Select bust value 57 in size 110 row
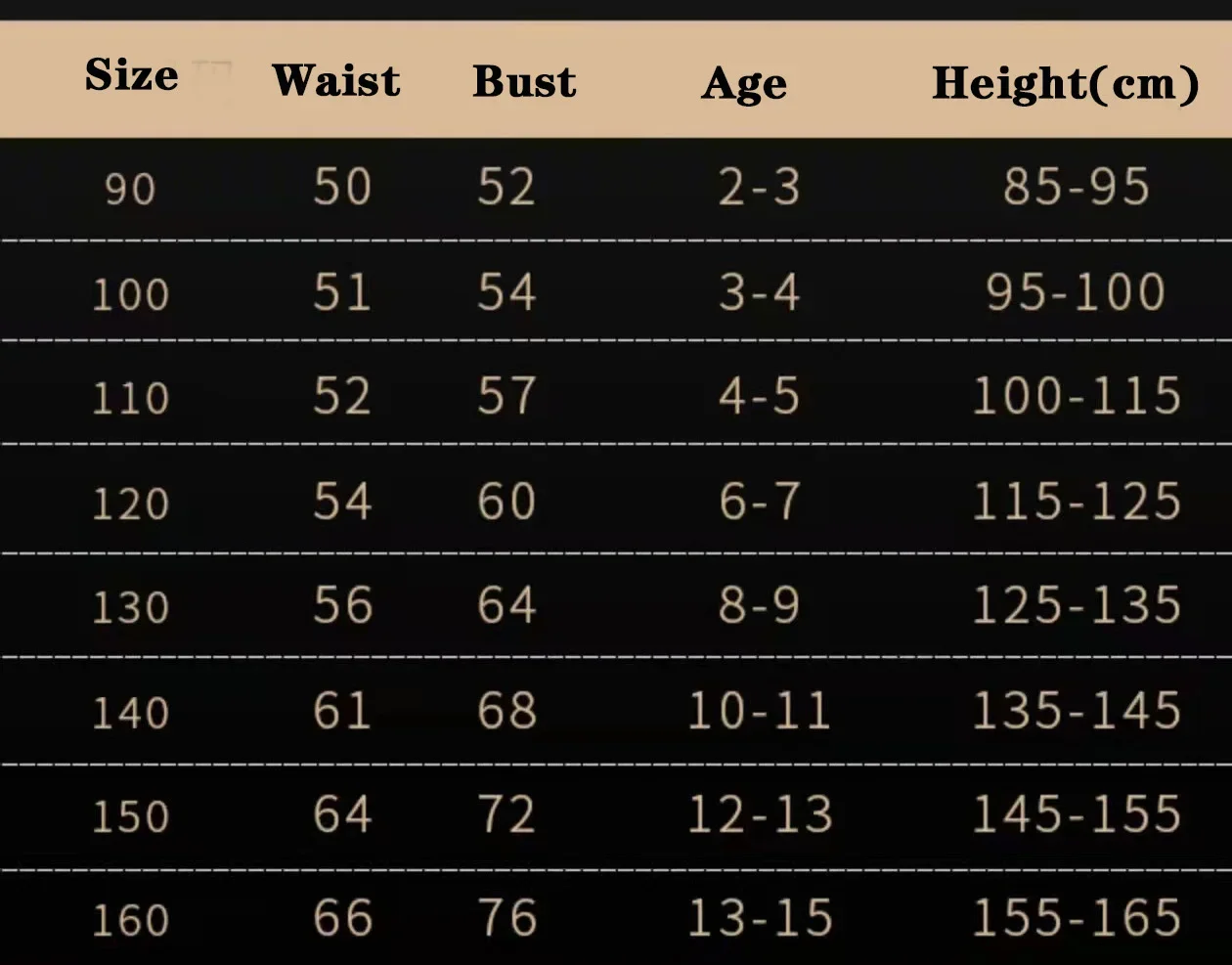This screenshot has width=1232, height=965. pos(506,396)
